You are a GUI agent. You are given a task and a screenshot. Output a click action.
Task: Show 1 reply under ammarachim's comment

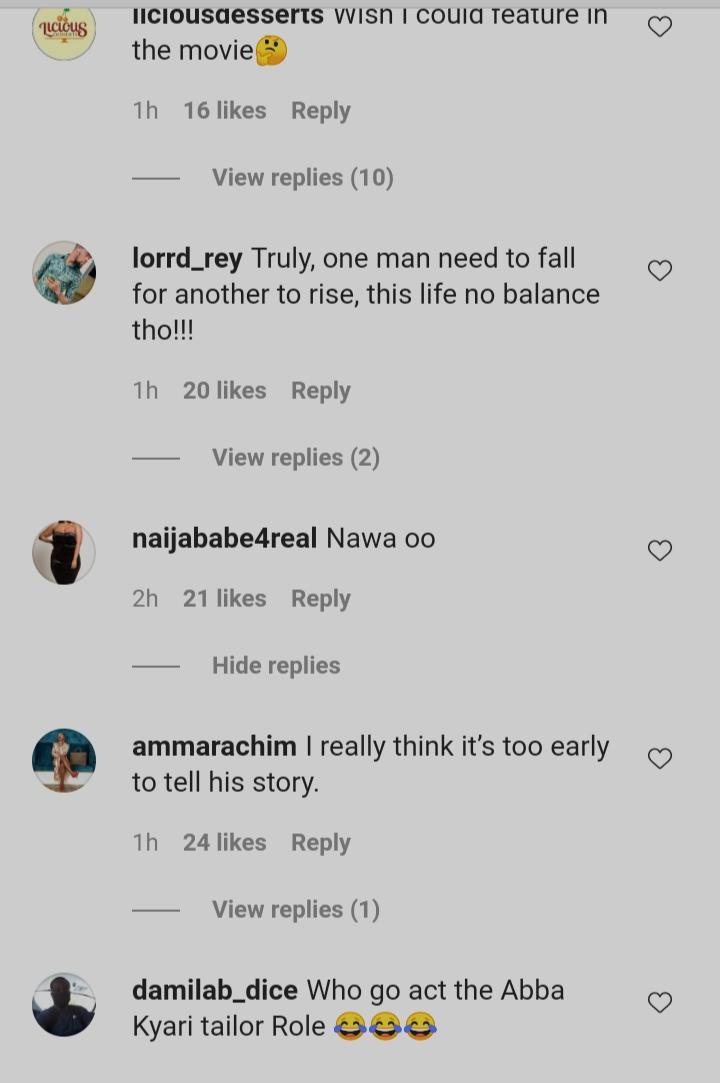[295, 910]
